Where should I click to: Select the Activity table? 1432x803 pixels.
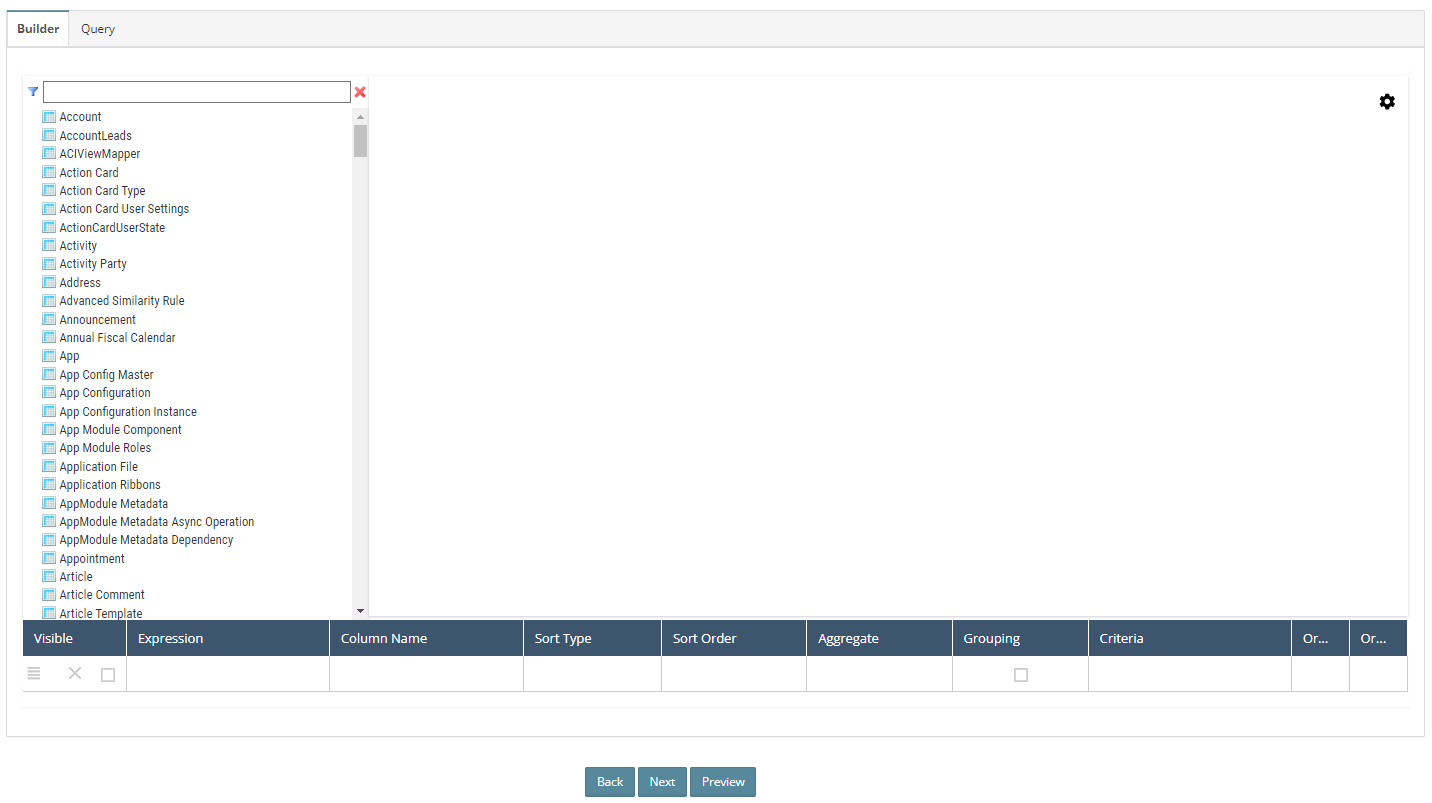78,245
